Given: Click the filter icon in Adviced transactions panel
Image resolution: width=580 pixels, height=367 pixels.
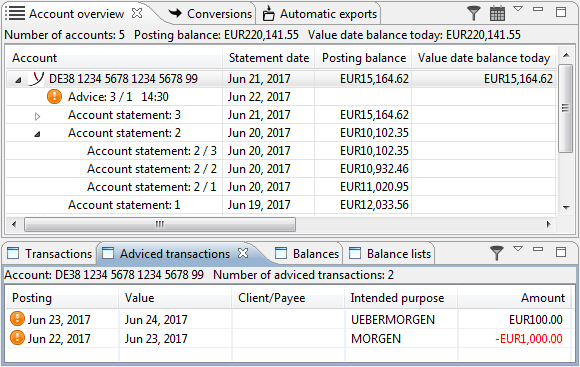Looking at the screenshot, I should (x=496, y=253).
